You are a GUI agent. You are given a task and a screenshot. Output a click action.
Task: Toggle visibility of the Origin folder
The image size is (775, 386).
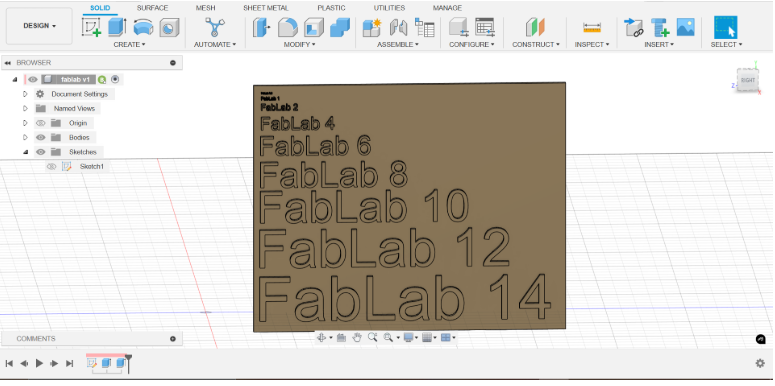pyautogui.click(x=41, y=123)
